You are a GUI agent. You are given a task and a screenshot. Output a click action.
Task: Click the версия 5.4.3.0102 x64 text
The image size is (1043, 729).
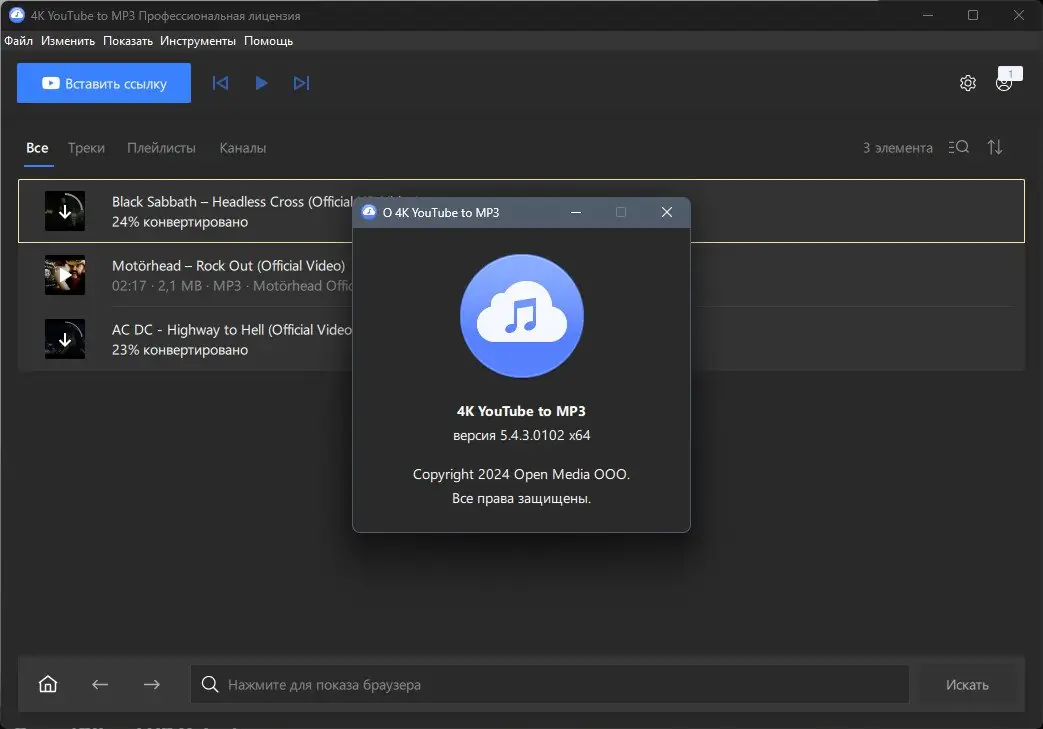(x=522, y=435)
